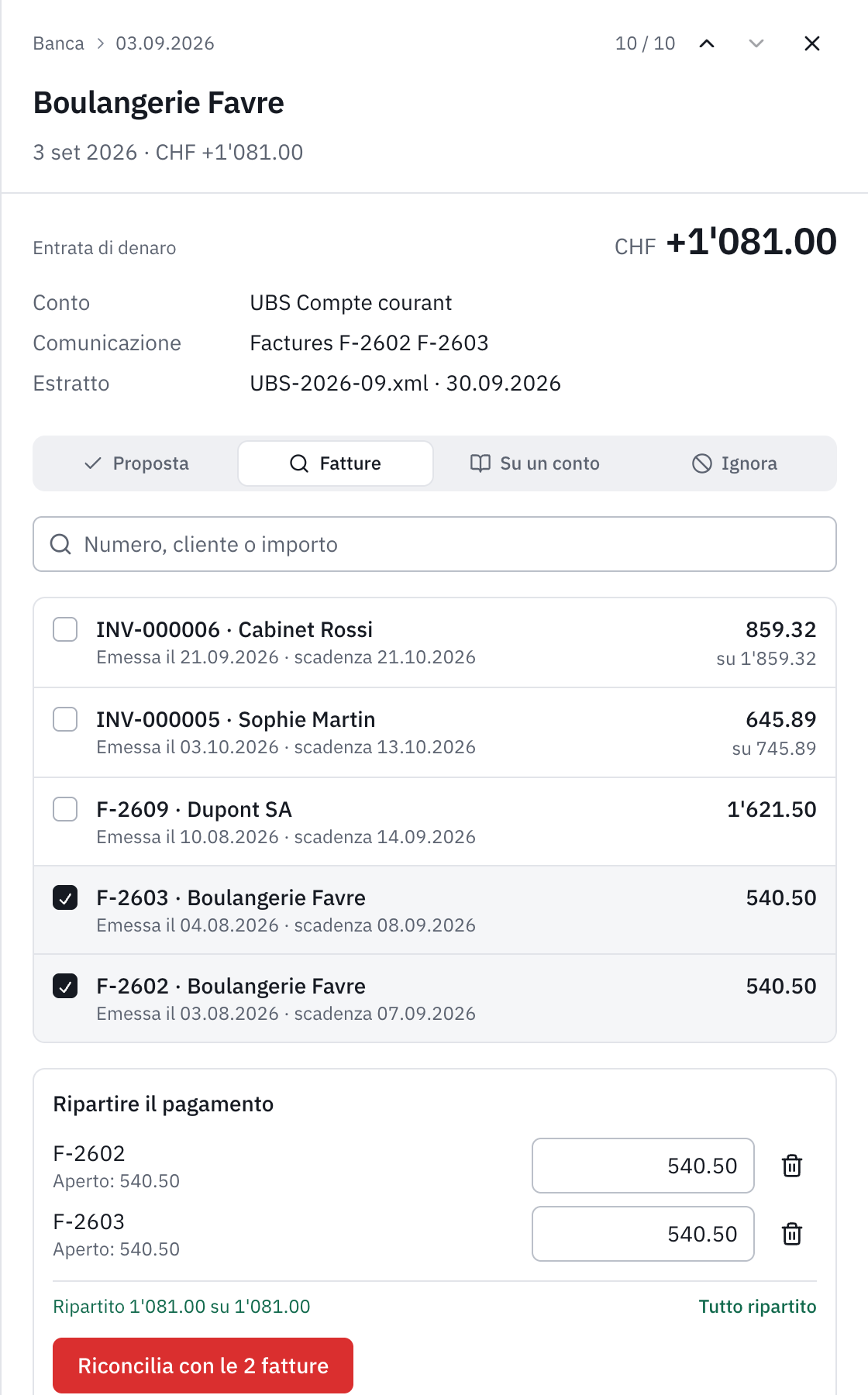Uncheck invoice F-2603 Boulangerie Favre

click(x=65, y=897)
